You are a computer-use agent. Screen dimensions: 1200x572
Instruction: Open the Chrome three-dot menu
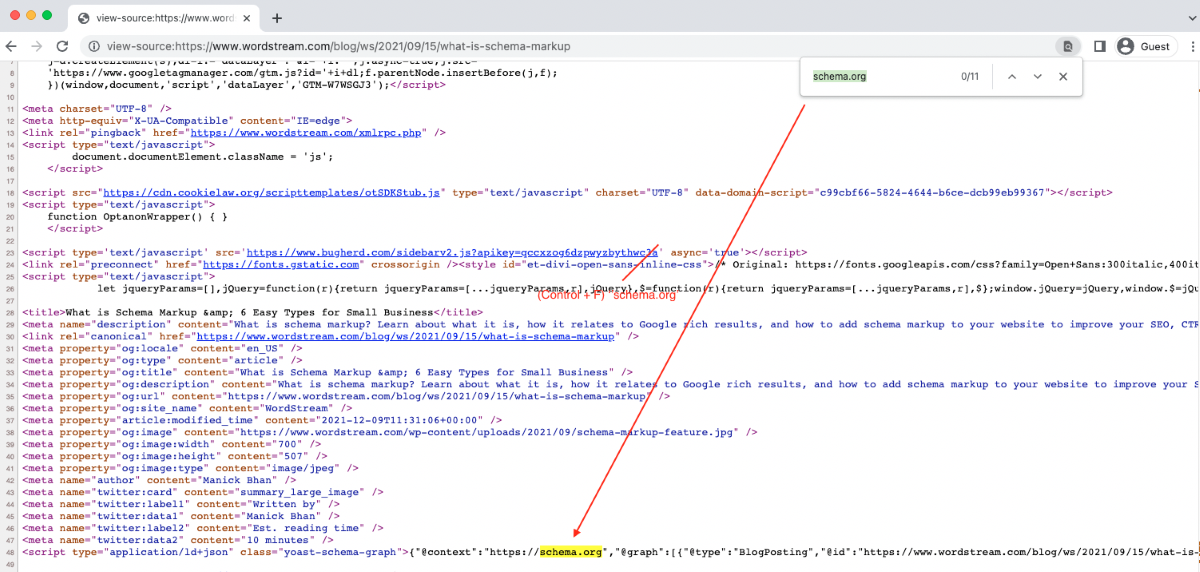click(x=1191, y=46)
